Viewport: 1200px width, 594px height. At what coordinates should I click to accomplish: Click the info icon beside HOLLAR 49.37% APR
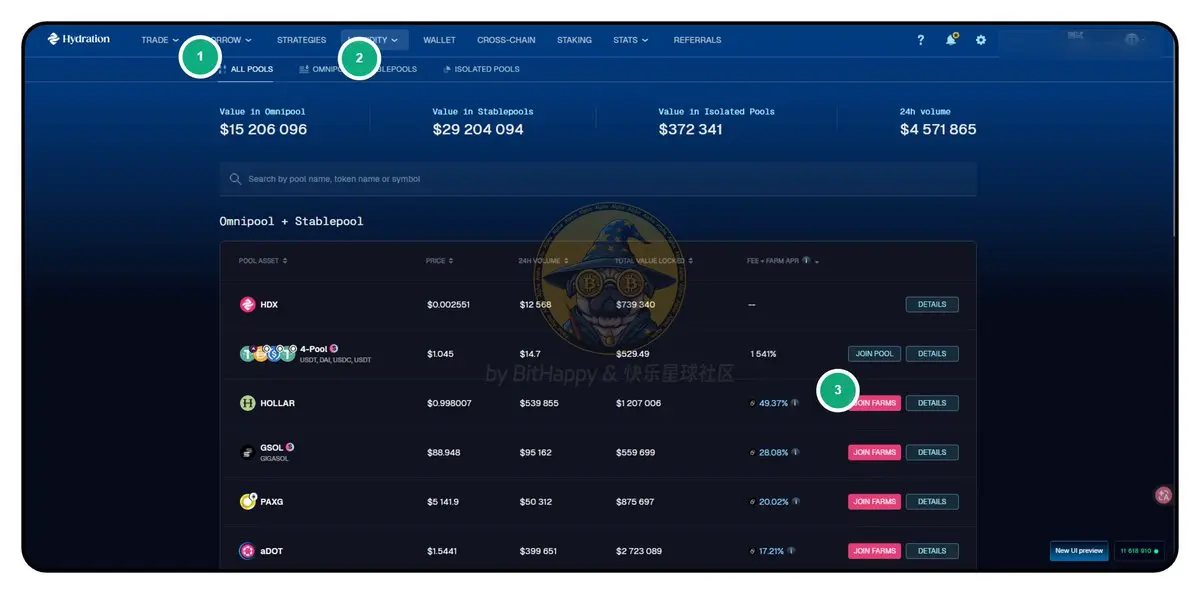coord(795,403)
